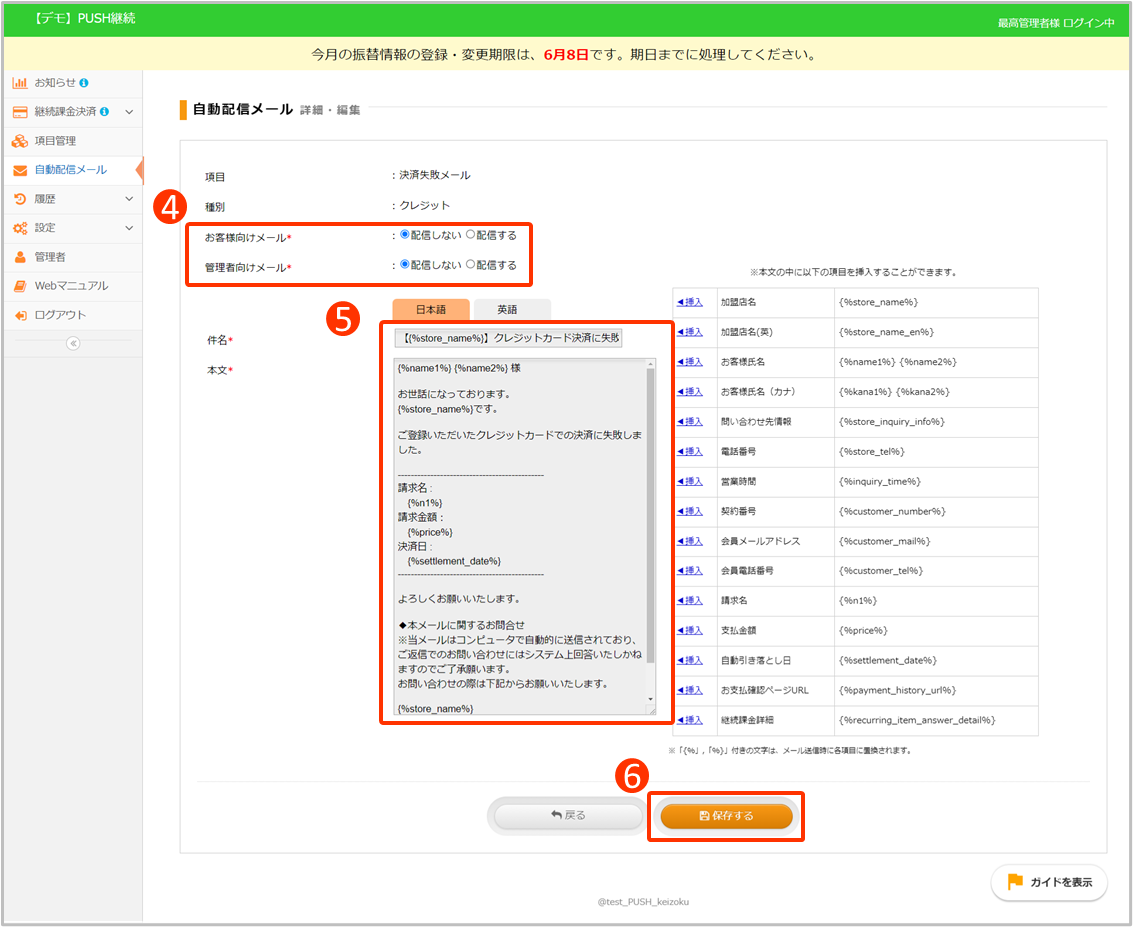Click the person icon for 管理者

coord(20,257)
